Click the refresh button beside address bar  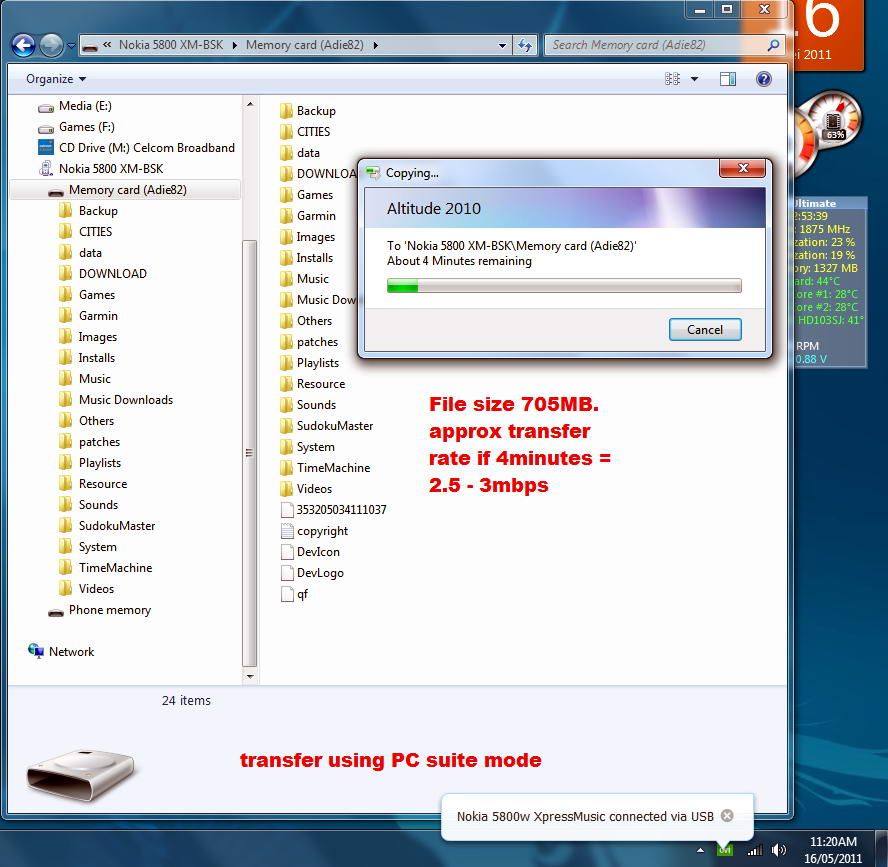click(x=526, y=45)
